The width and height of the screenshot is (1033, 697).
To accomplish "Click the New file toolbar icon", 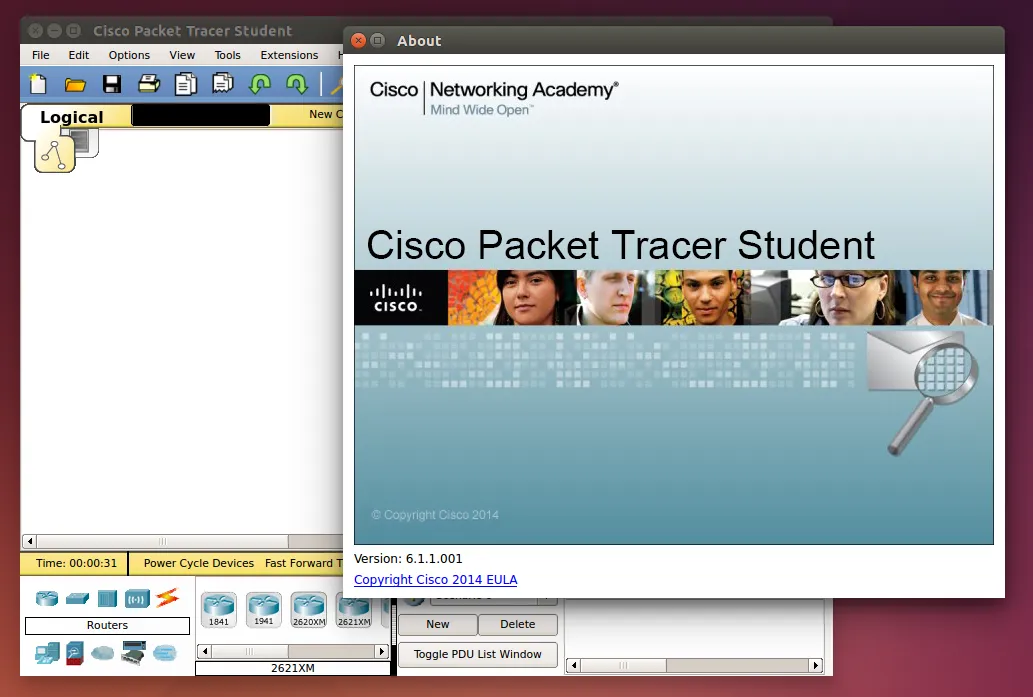I will click(x=38, y=84).
